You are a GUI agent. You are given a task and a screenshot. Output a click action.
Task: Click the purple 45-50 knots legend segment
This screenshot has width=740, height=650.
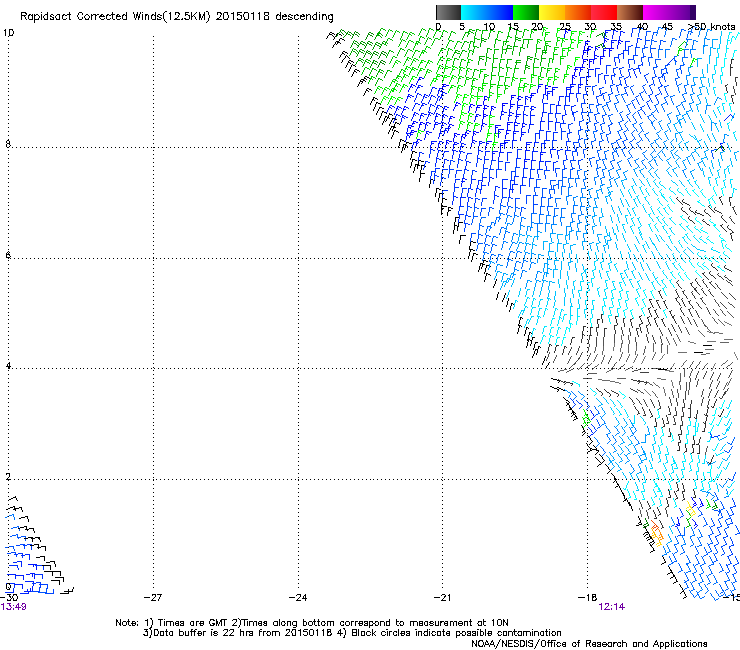point(682,12)
